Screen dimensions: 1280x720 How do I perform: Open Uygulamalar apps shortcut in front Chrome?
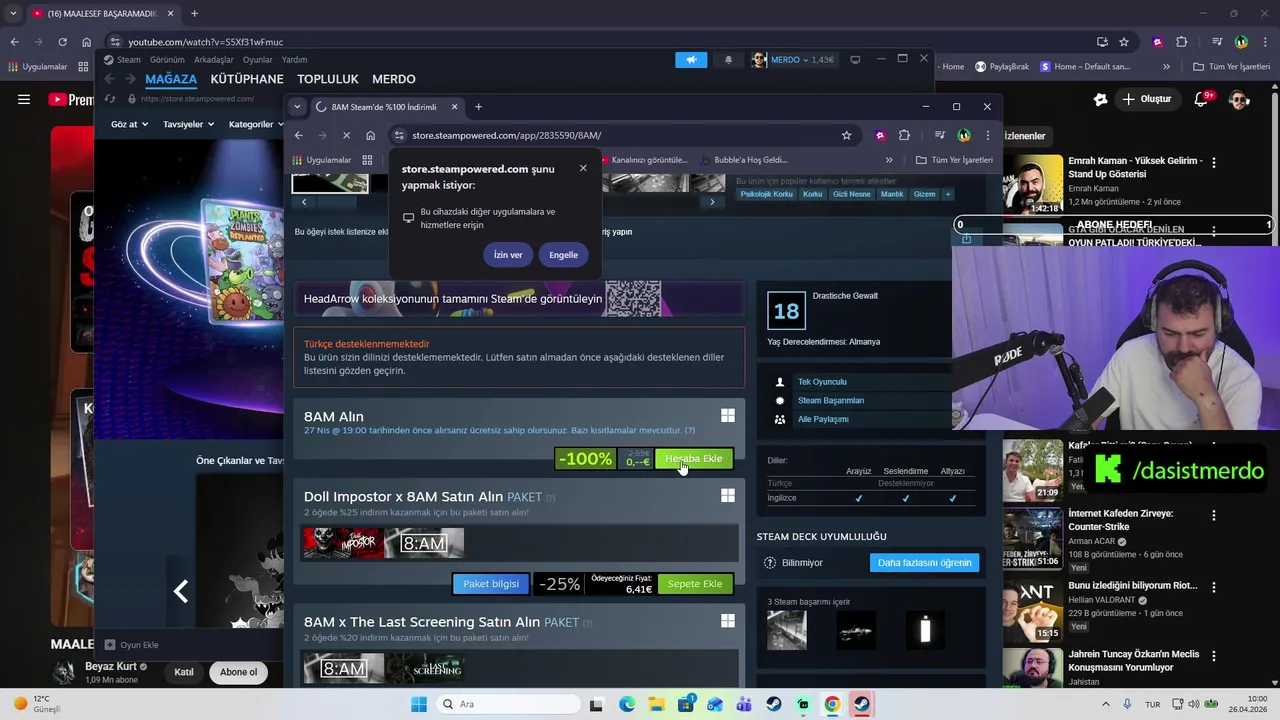(322, 160)
